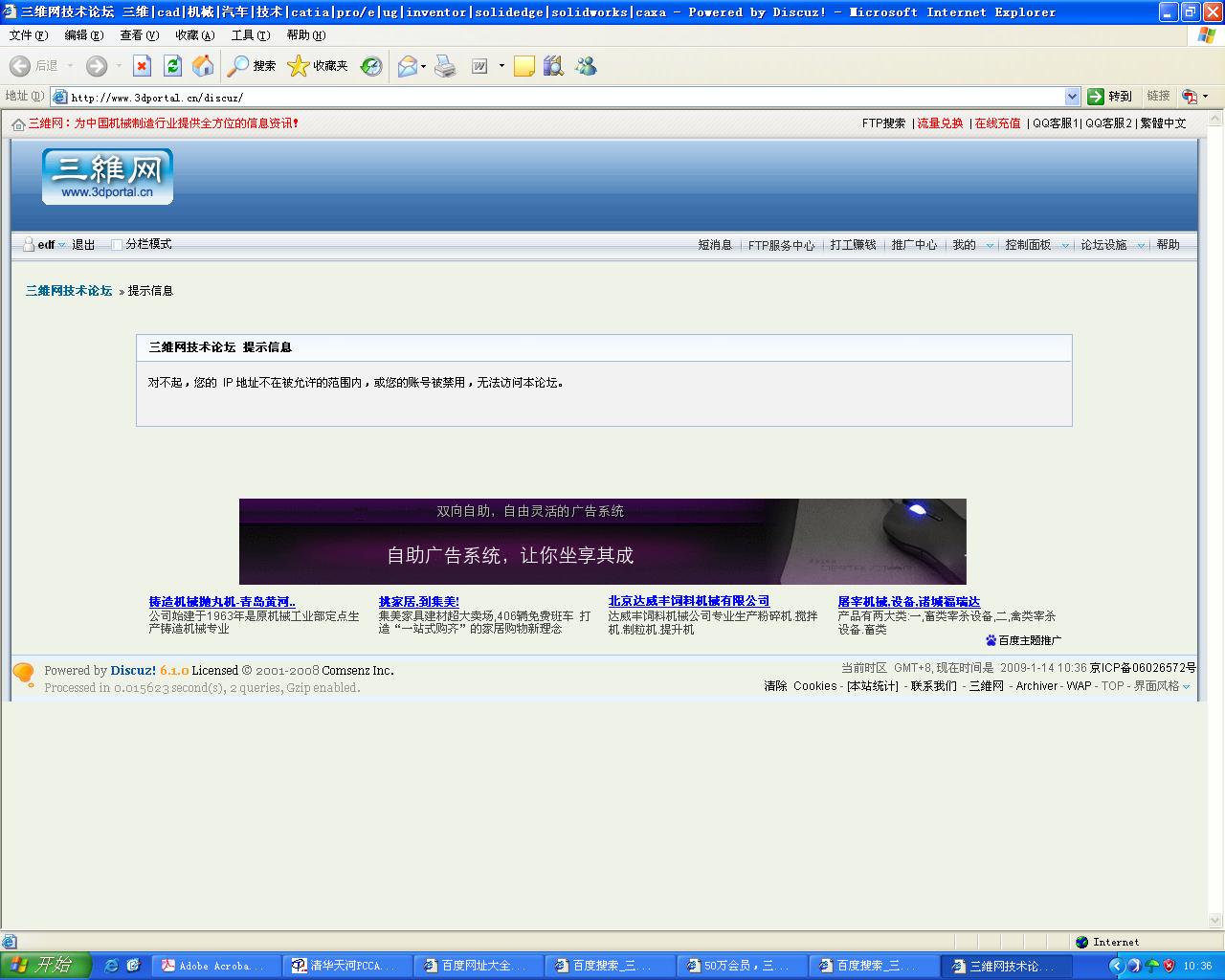Expand the address bar dropdown arrow
Viewport: 1225px width, 980px height.
(1072, 96)
